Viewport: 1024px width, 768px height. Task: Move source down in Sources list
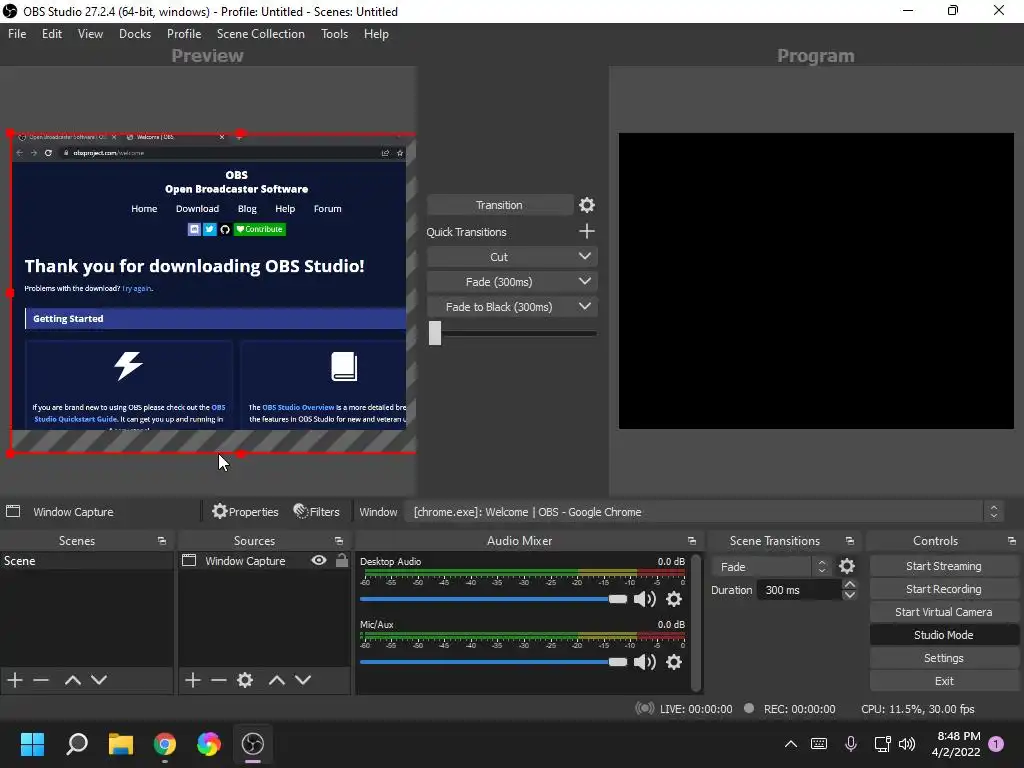click(x=303, y=680)
